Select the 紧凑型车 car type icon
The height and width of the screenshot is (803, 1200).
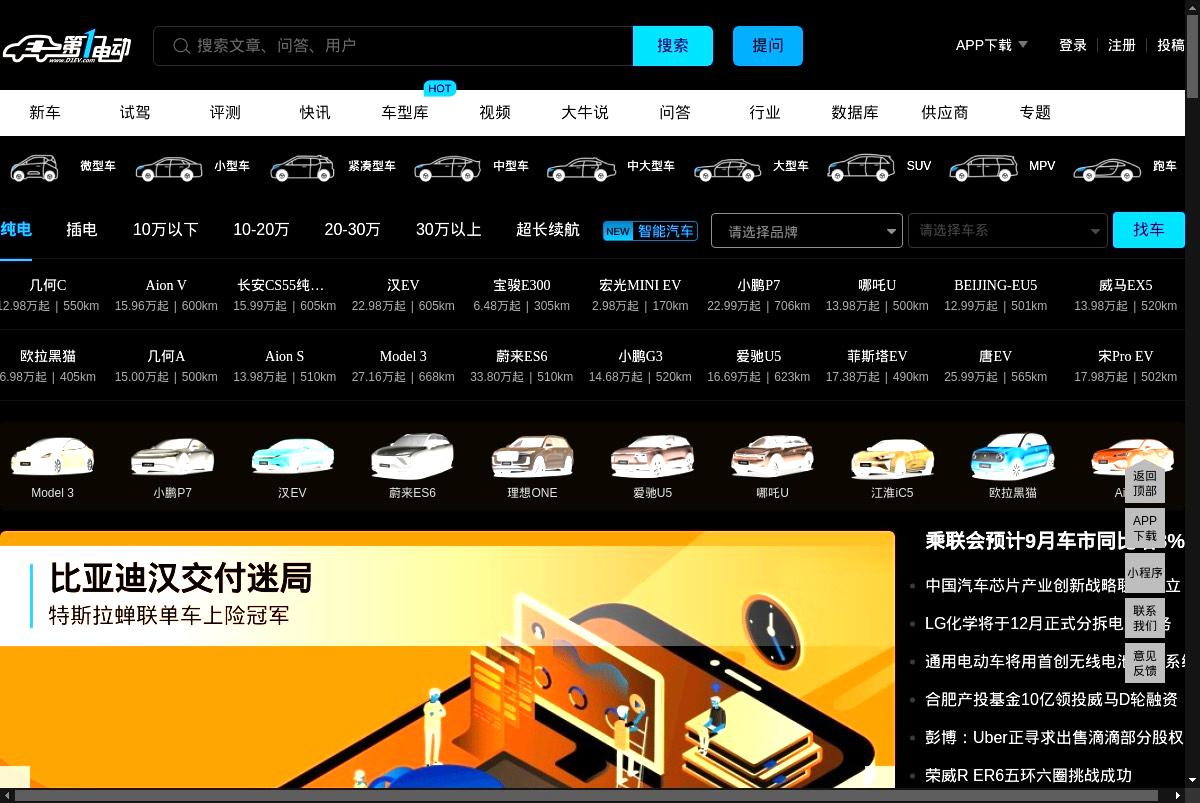(x=302, y=167)
